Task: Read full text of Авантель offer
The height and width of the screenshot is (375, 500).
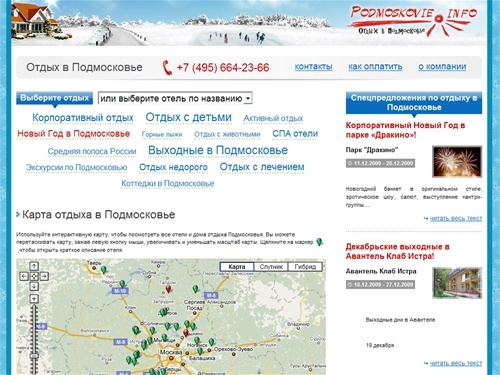Action: pos(456,363)
